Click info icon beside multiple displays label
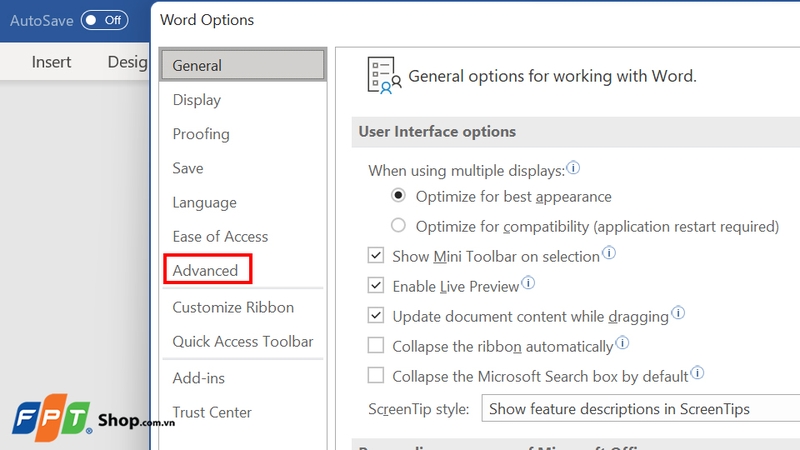The width and height of the screenshot is (800, 450). pos(574,168)
